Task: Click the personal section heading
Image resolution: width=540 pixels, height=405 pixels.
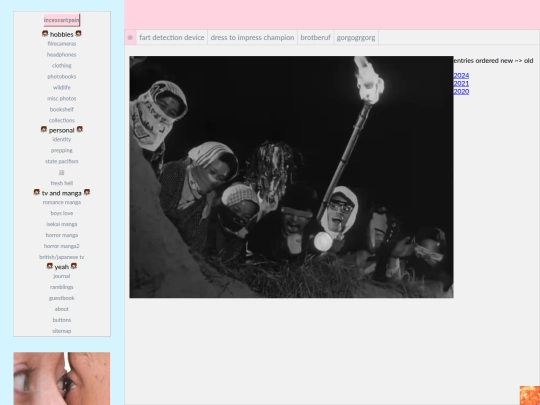Action: pos(62,130)
